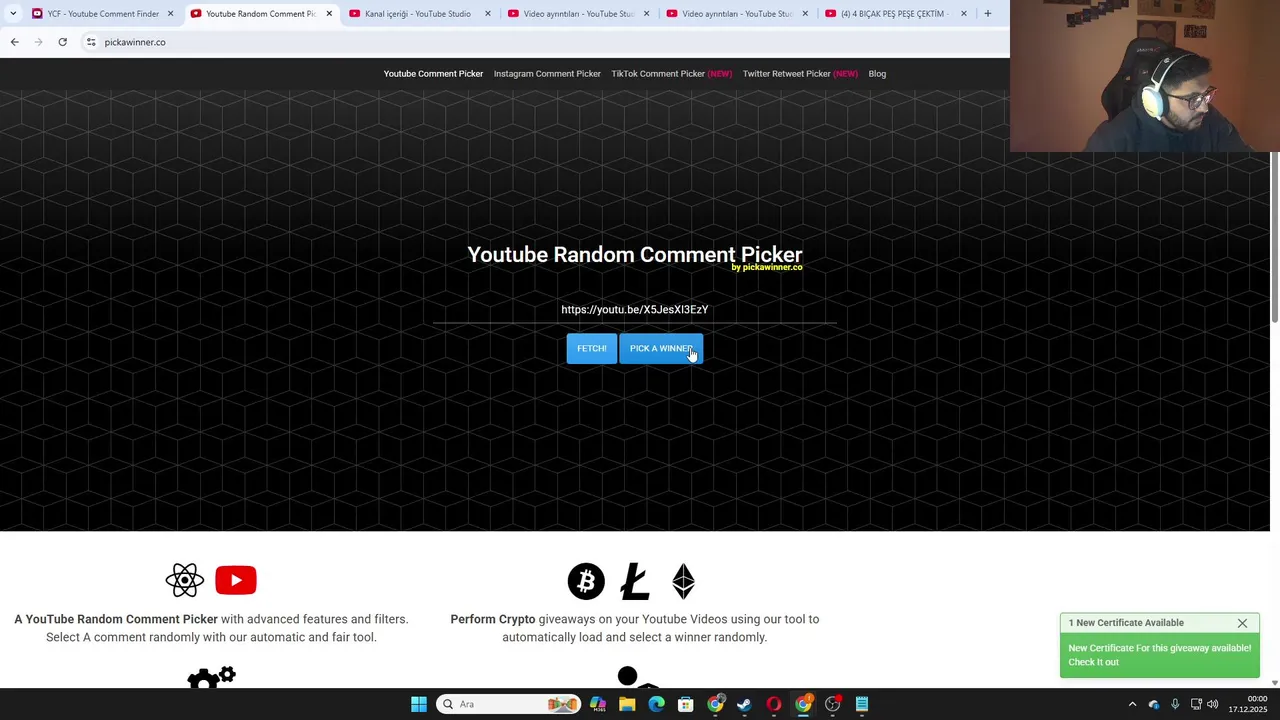Click the page vertical scrollbar thumb
The height and width of the screenshot is (720, 1280).
pyautogui.click(x=1275, y=237)
